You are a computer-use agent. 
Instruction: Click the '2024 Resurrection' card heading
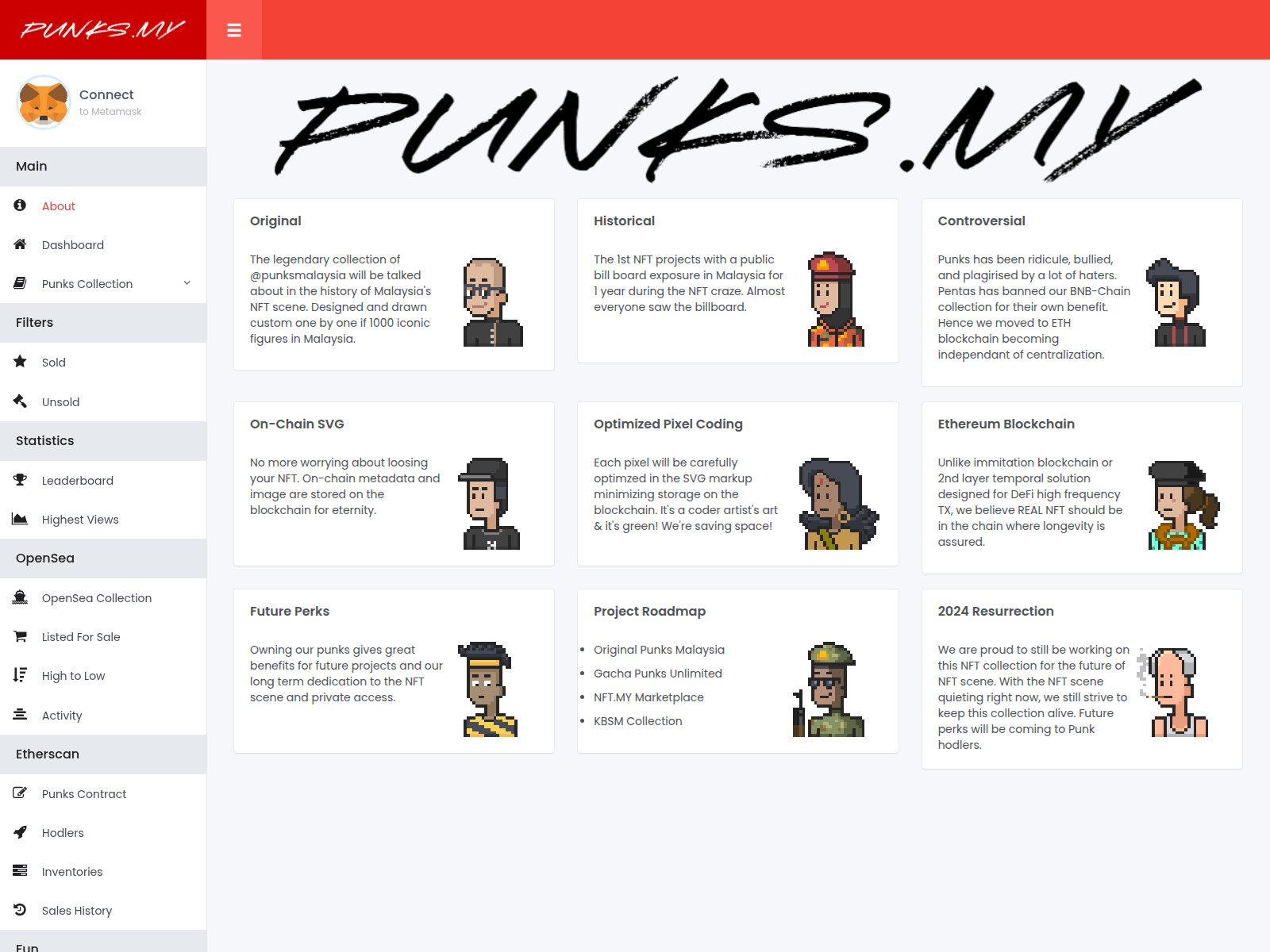click(x=996, y=612)
